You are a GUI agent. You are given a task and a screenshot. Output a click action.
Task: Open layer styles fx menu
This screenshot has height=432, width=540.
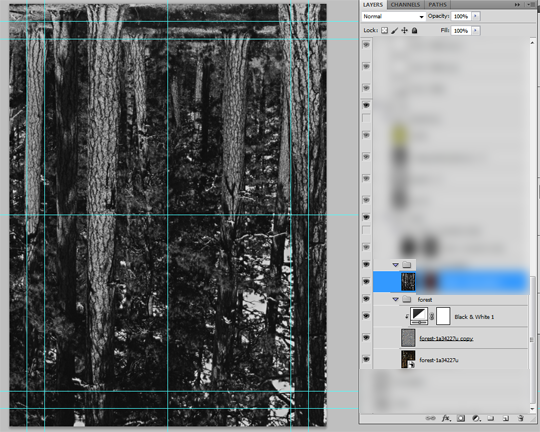446,418
